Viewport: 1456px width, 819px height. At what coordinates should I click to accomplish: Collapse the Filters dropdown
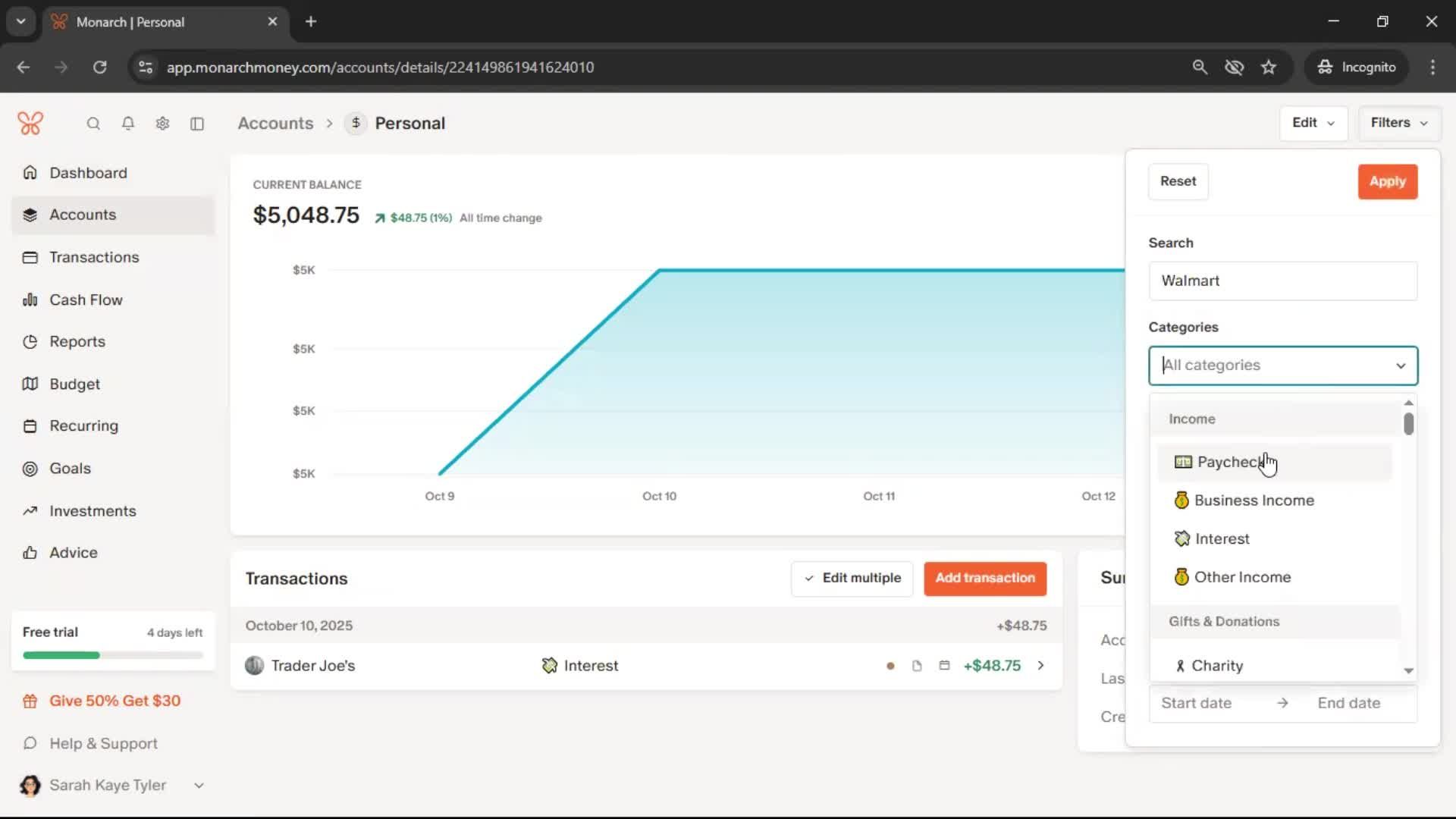(1398, 123)
